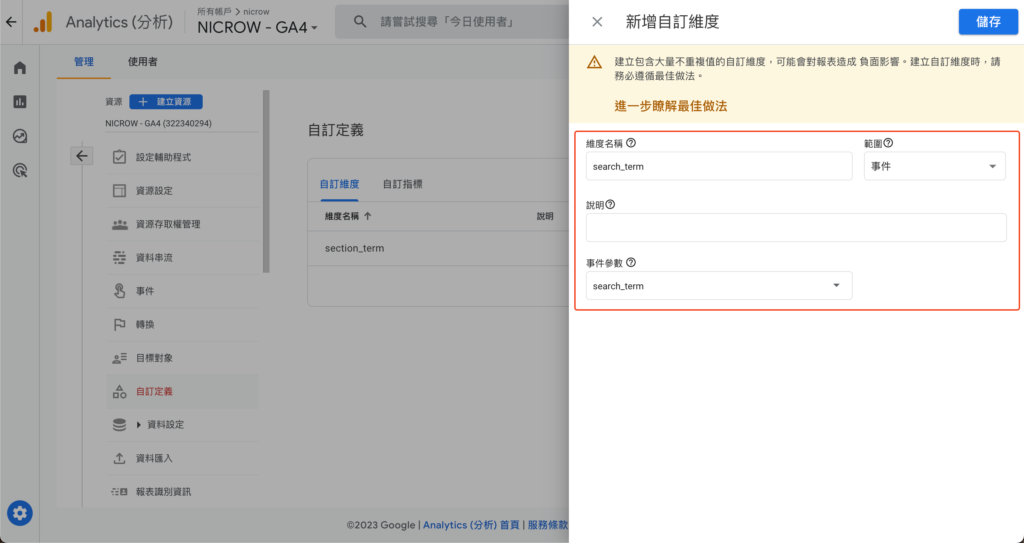
Task: Open the 範圍 scope dropdown
Action: pyautogui.click(x=935, y=166)
